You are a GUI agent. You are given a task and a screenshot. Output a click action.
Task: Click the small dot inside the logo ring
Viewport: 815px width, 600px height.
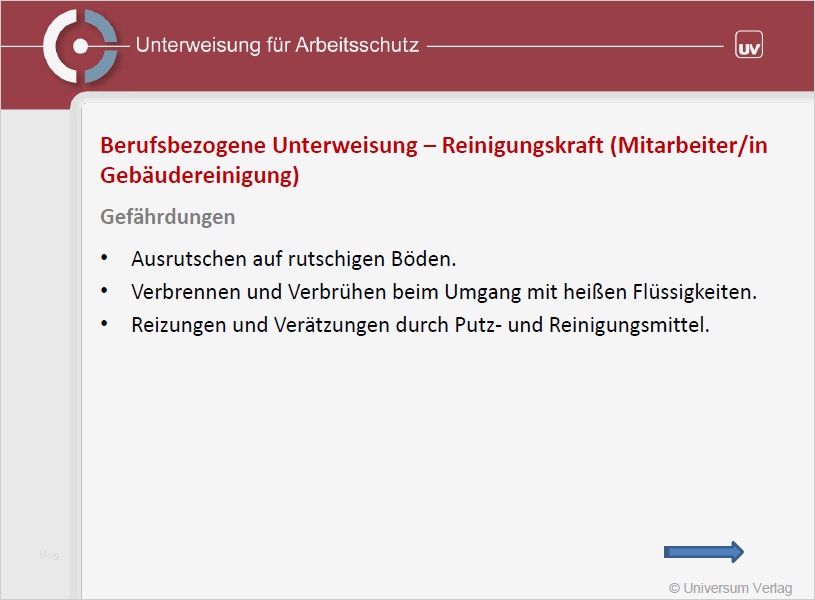[x=80, y=46]
